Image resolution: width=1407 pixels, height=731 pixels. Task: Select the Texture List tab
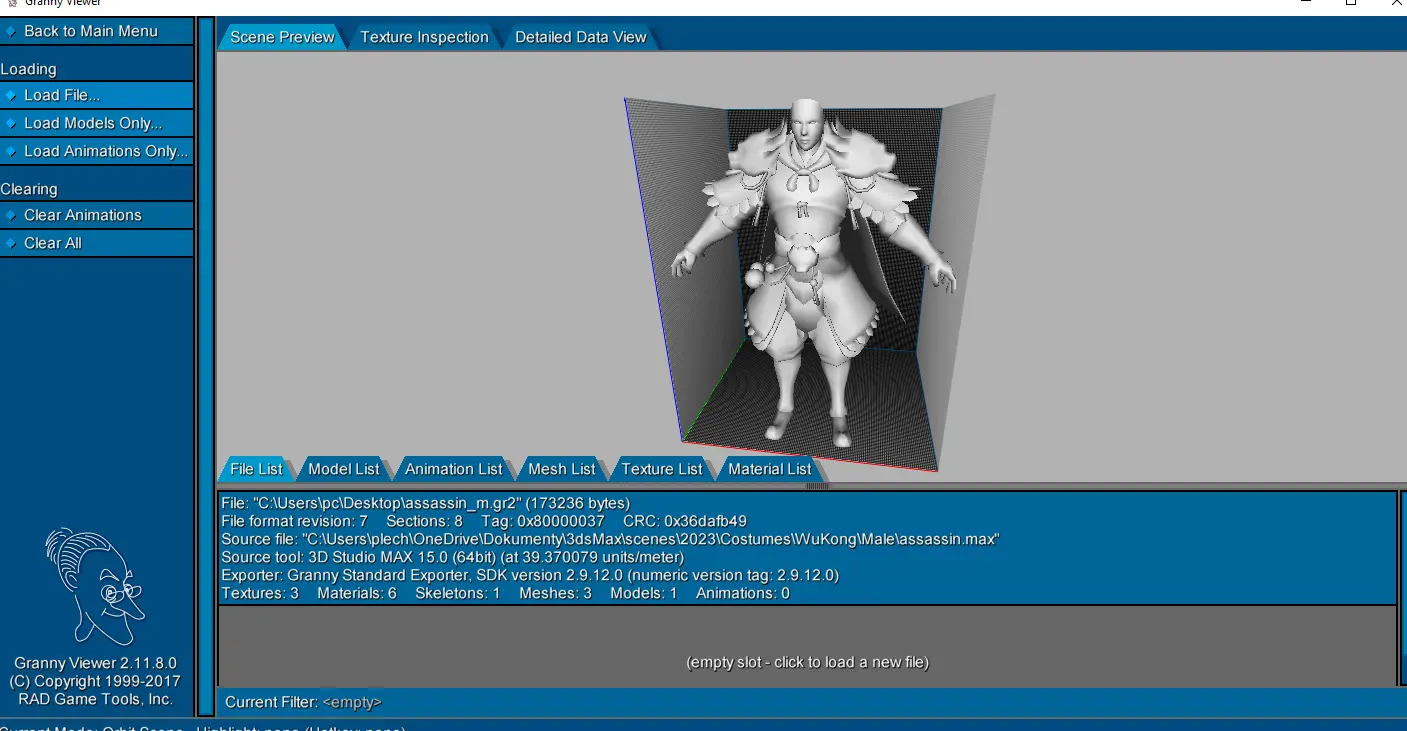pyautogui.click(x=661, y=469)
